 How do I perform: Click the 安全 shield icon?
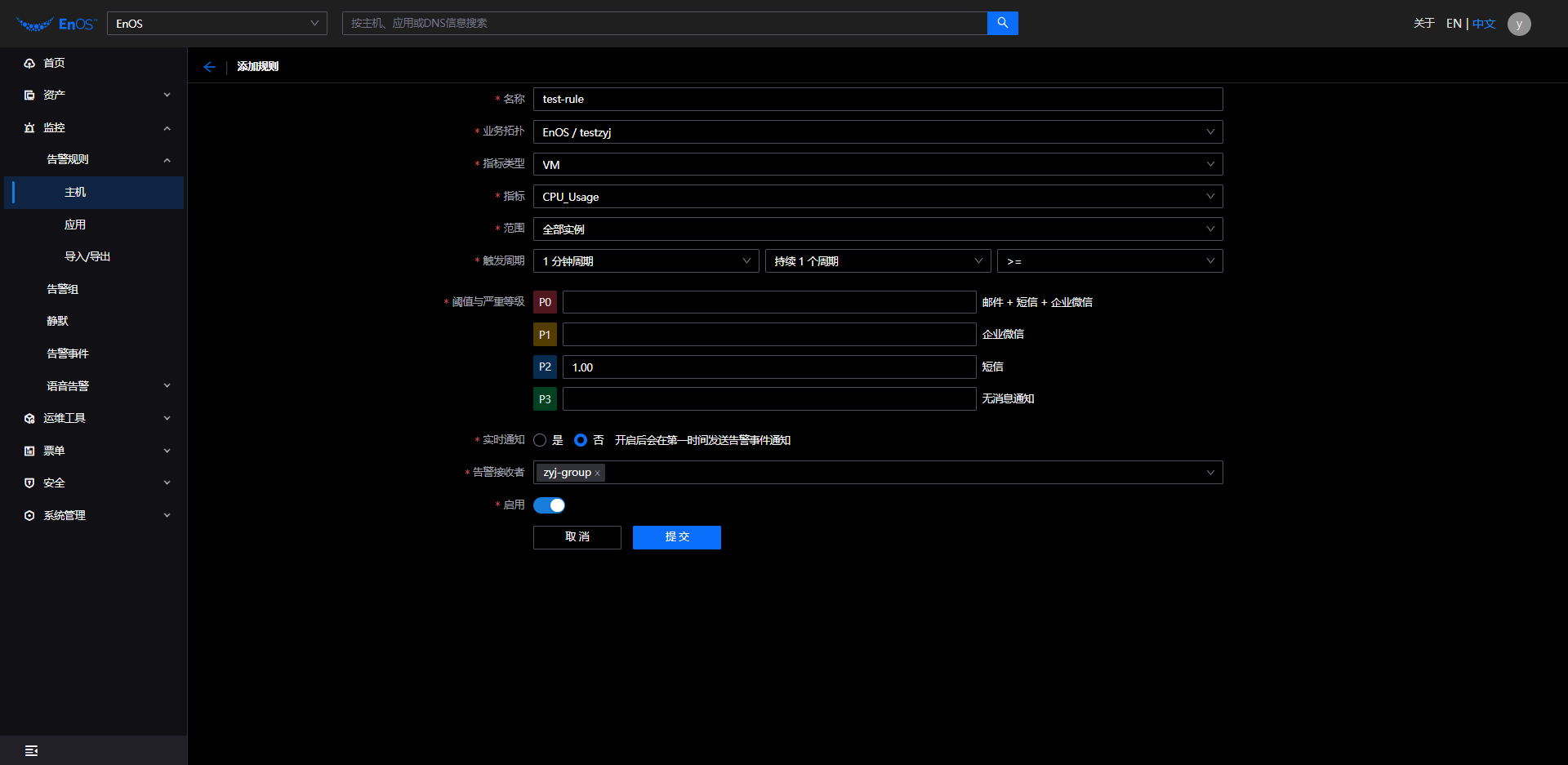click(29, 483)
